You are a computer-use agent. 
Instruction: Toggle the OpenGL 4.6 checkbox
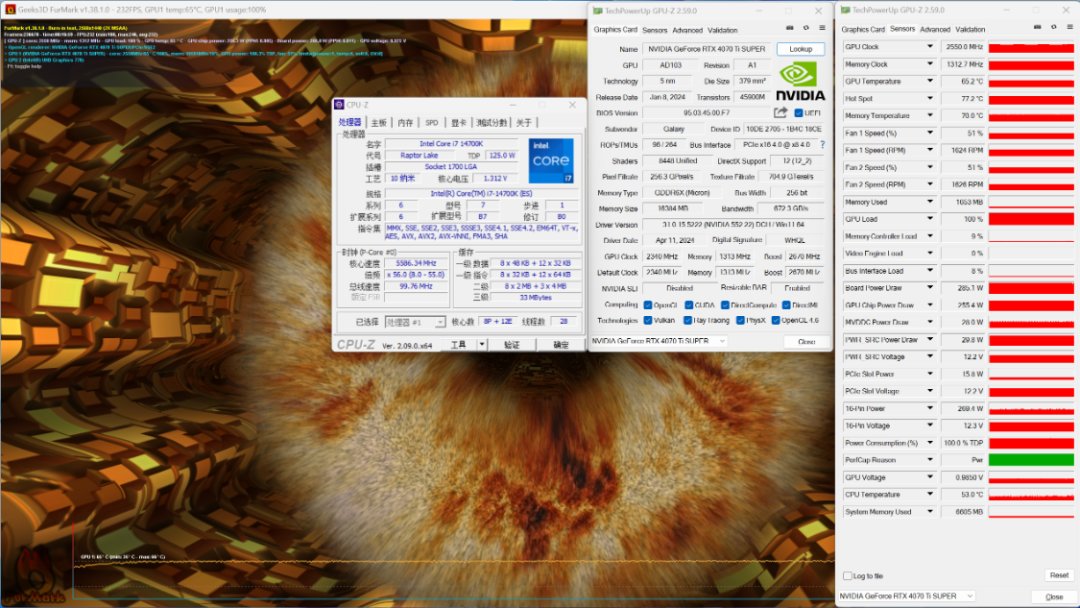tap(776, 320)
